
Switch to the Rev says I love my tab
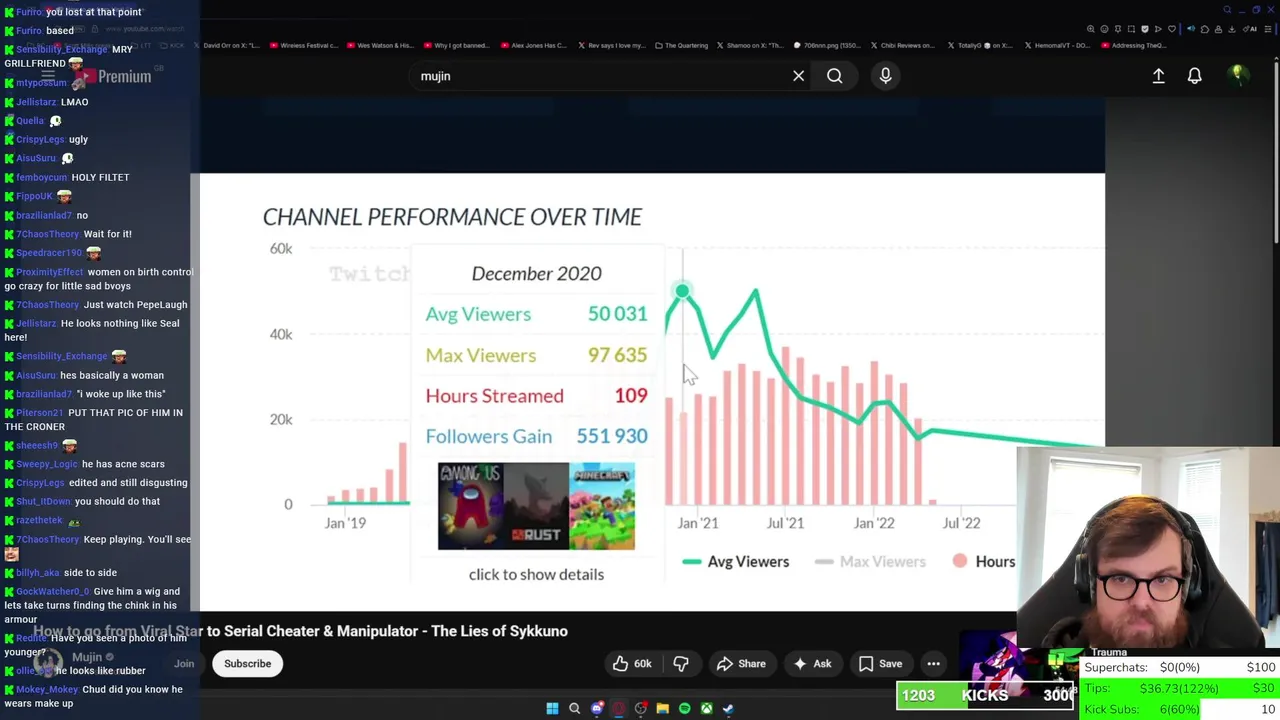coord(613,46)
